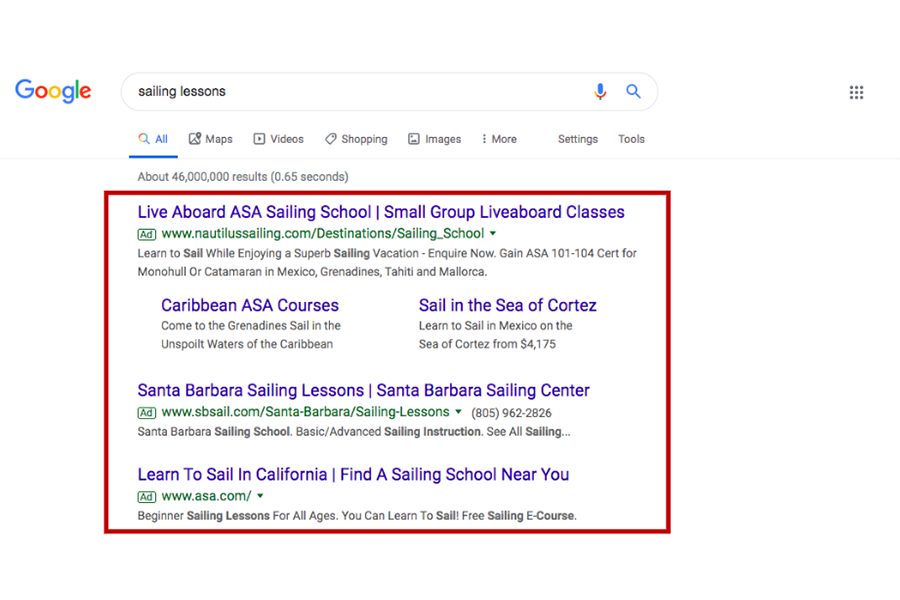900x600 pixels.
Task: Open search Tools options
Action: click(x=631, y=139)
